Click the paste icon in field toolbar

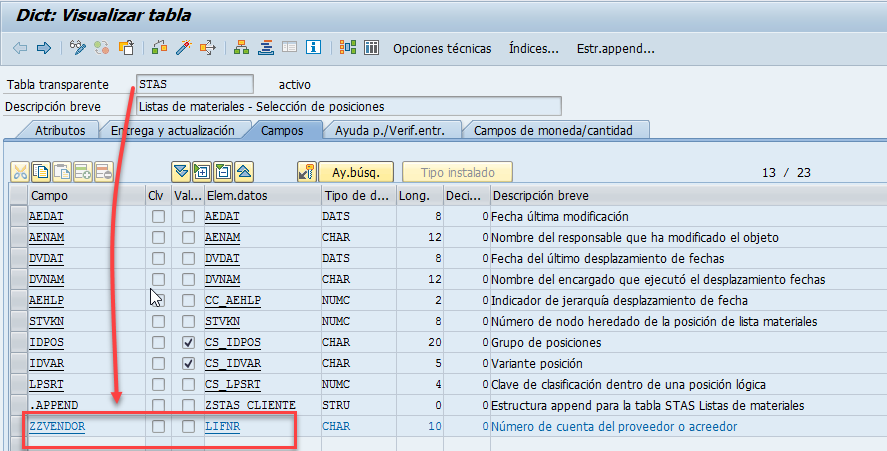pyautogui.click(x=62, y=172)
